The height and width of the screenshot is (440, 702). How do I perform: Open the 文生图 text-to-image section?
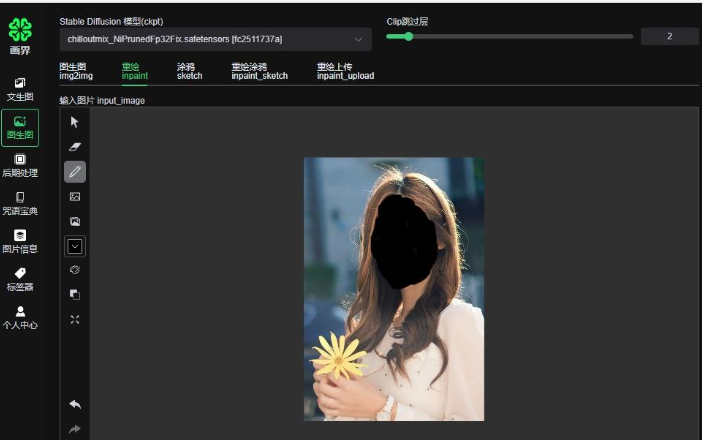(20, 90)
